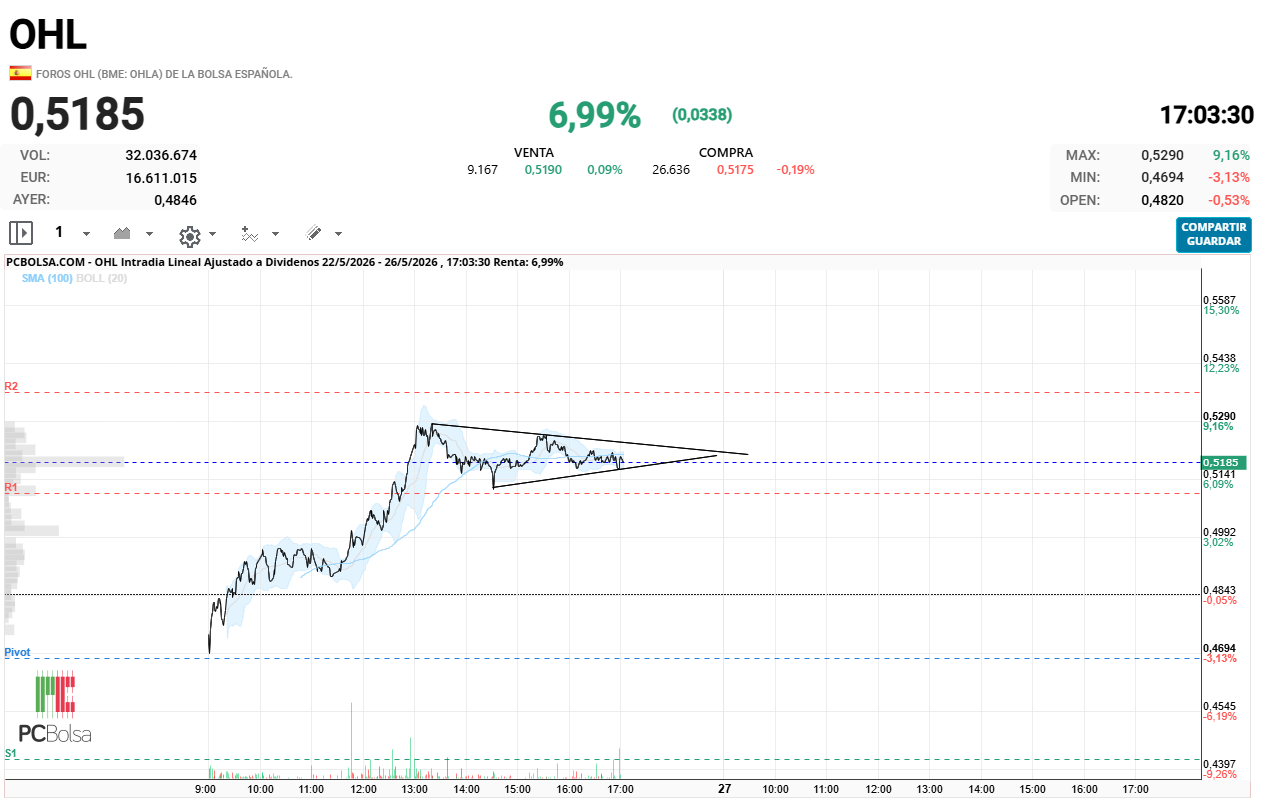Click the MAX value 0,5290

click(x=1162, y=155)
